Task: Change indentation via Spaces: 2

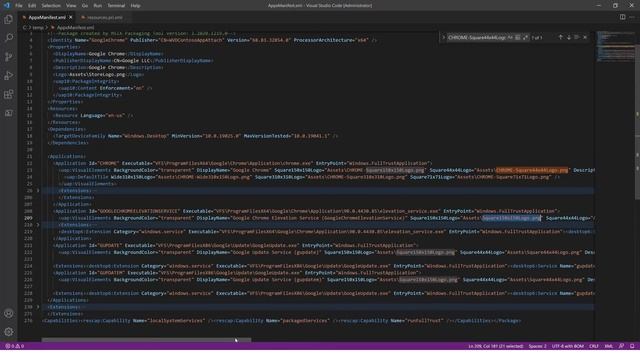Action: point(537,346)
